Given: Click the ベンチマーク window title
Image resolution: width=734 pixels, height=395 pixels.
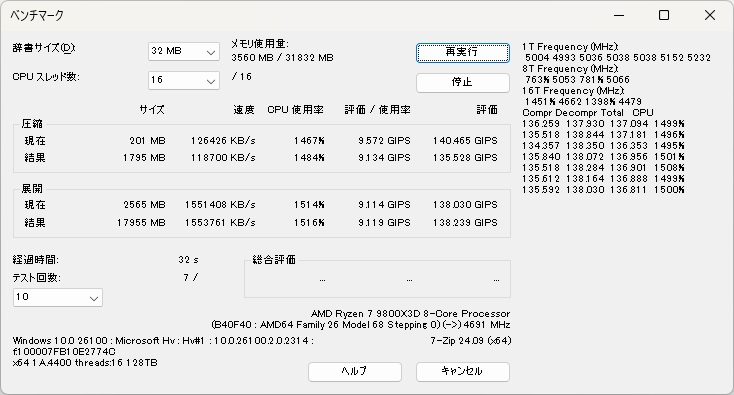Looking at the screenshot, I should coord(37,15).
